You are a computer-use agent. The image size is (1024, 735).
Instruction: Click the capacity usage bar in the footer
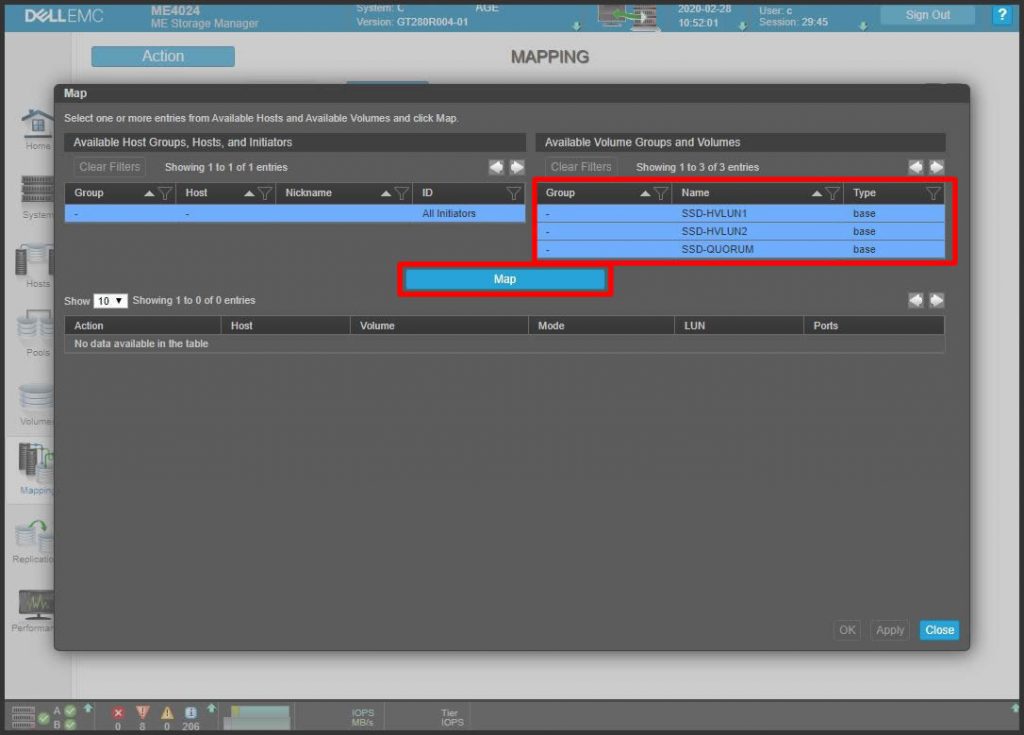(x=257, y=717)
